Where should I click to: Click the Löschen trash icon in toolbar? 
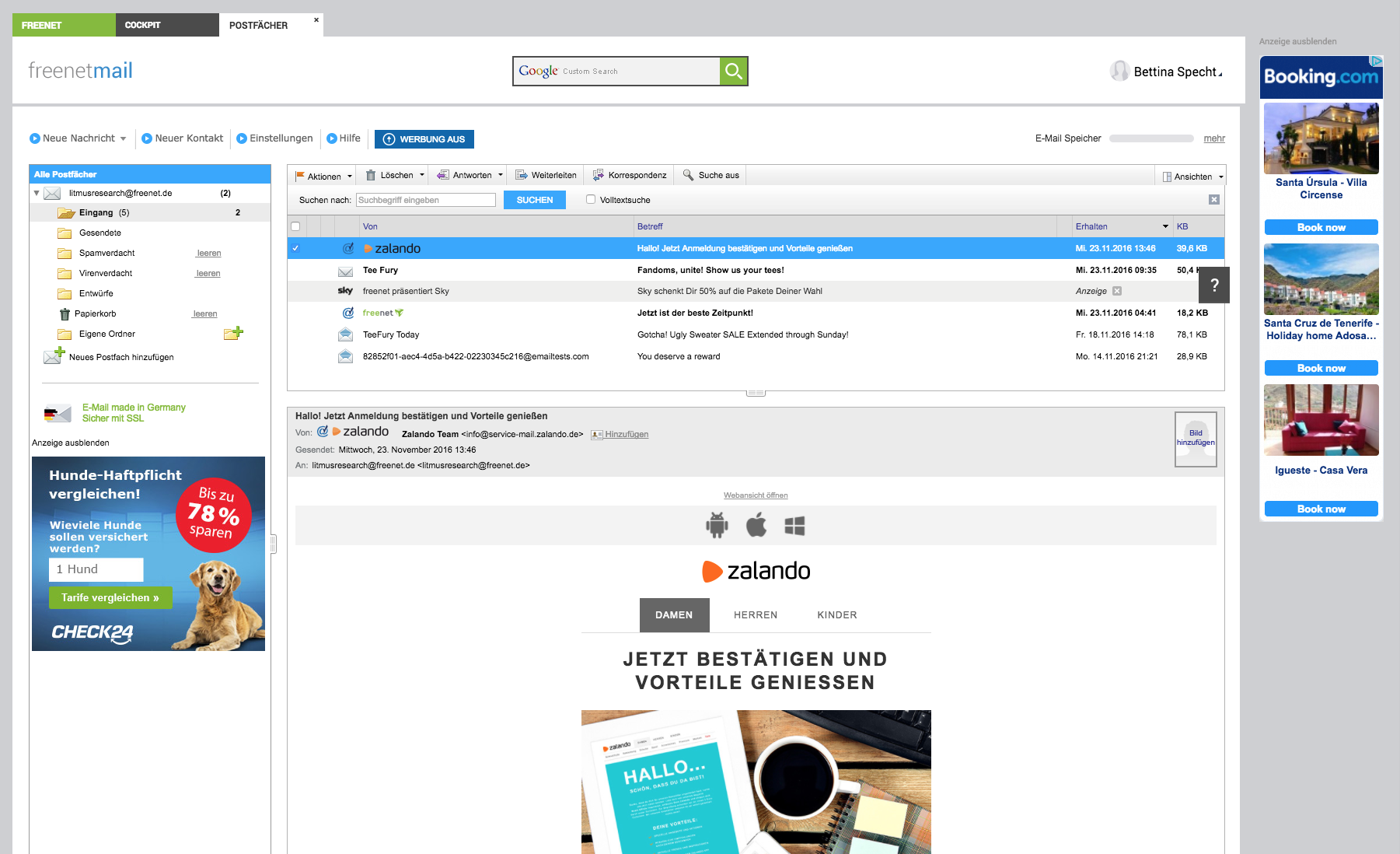(x=372, y=175)
